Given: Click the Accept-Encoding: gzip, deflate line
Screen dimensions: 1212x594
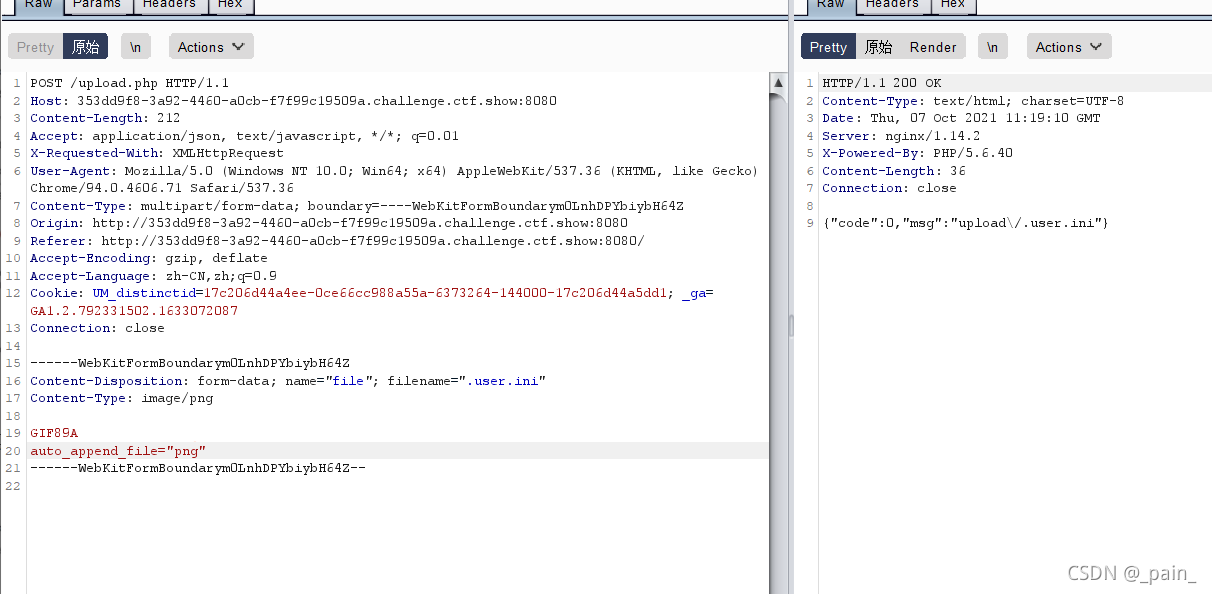Looking at the screenshot, I should [x=149, y=258].
